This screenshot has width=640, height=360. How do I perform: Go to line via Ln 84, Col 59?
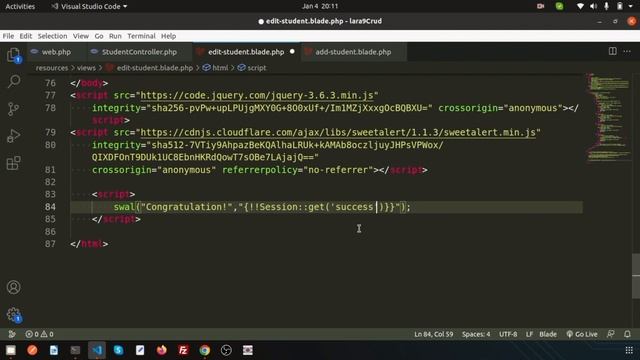tap(433, 334)
